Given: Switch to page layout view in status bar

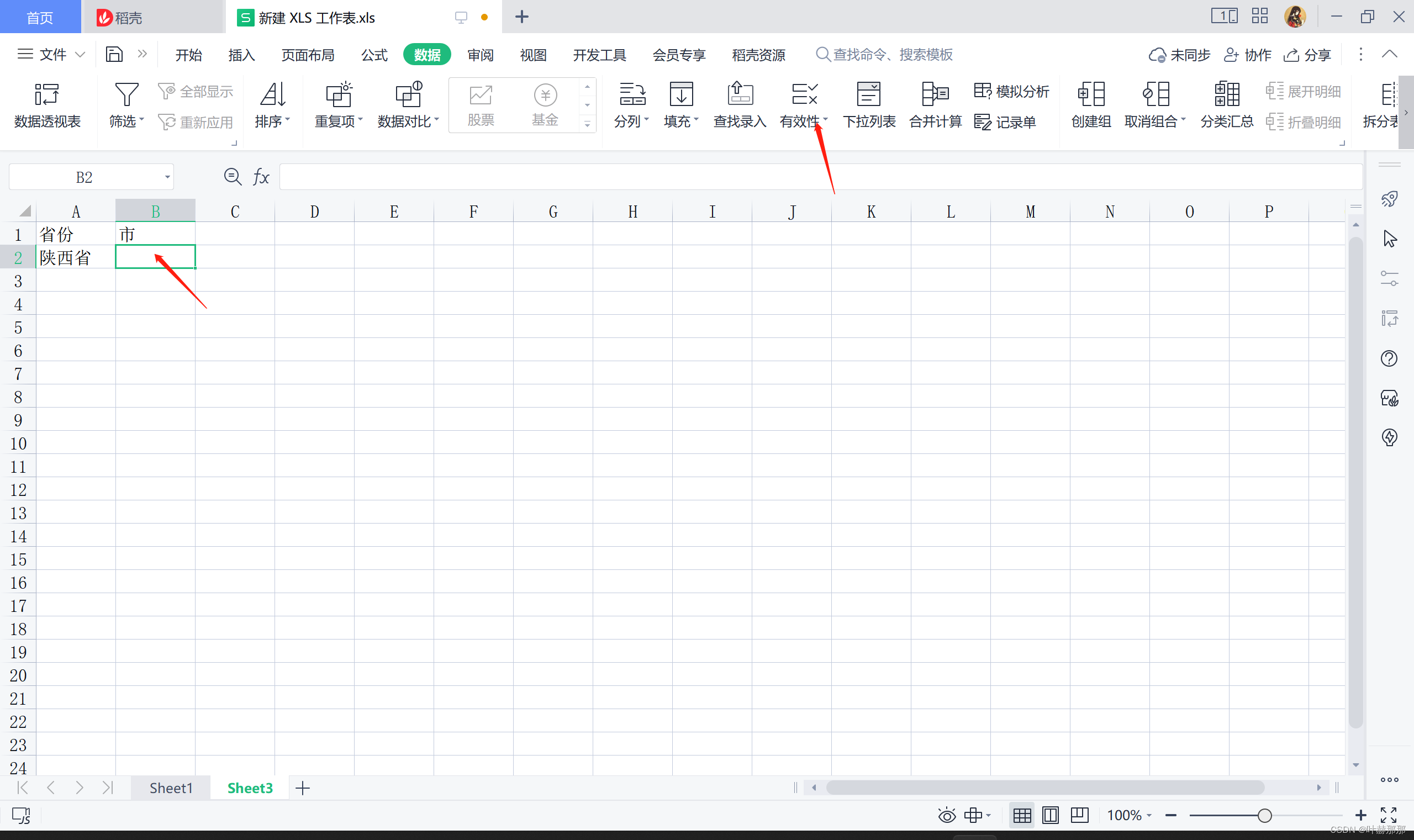Looking at the screenshot, I should click(x=1051, y=816).
